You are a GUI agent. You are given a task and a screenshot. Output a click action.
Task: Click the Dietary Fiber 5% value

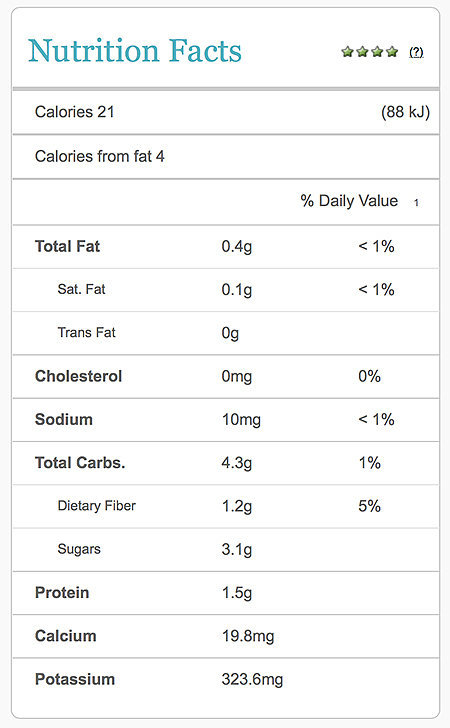pyautogui.click(x=369, y=506)
